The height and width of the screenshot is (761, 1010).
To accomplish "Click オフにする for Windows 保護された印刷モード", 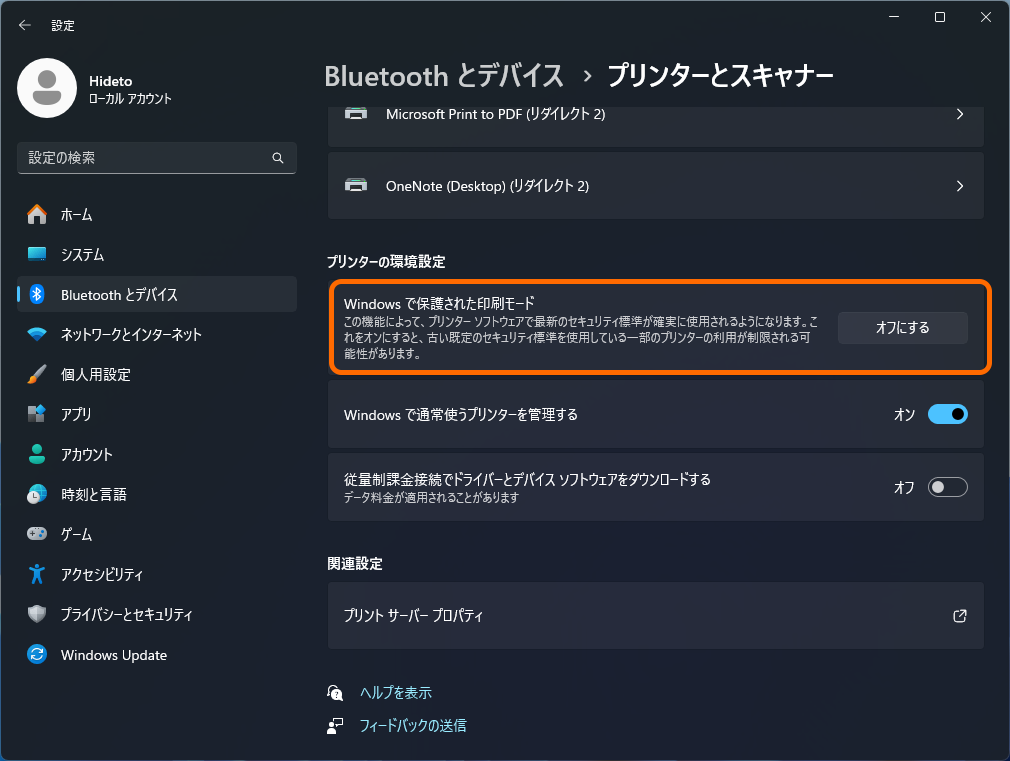I will [902, 327].
